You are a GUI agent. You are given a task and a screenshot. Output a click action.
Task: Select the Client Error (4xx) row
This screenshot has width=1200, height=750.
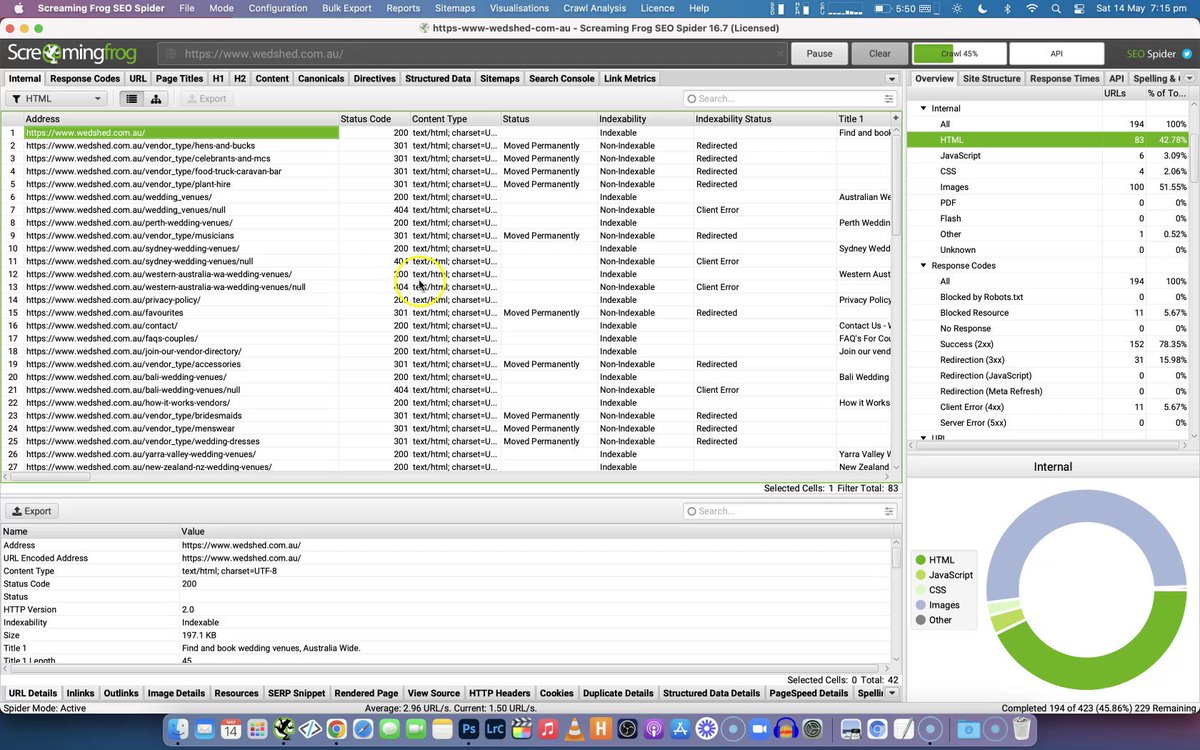(x=1048, y=407)
